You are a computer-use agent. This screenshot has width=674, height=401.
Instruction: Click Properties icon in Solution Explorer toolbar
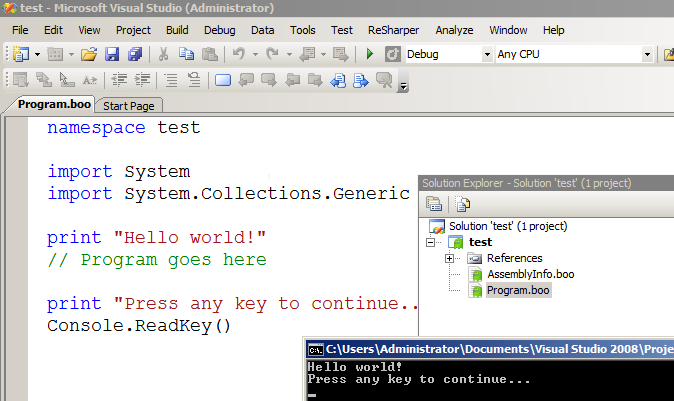point(434,204)
